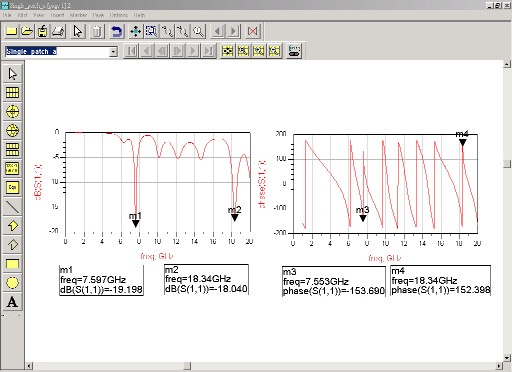This screenshot has height=372, width=512.
Task: Click the m4 readout showing phase 152.398
Action: 440,280
